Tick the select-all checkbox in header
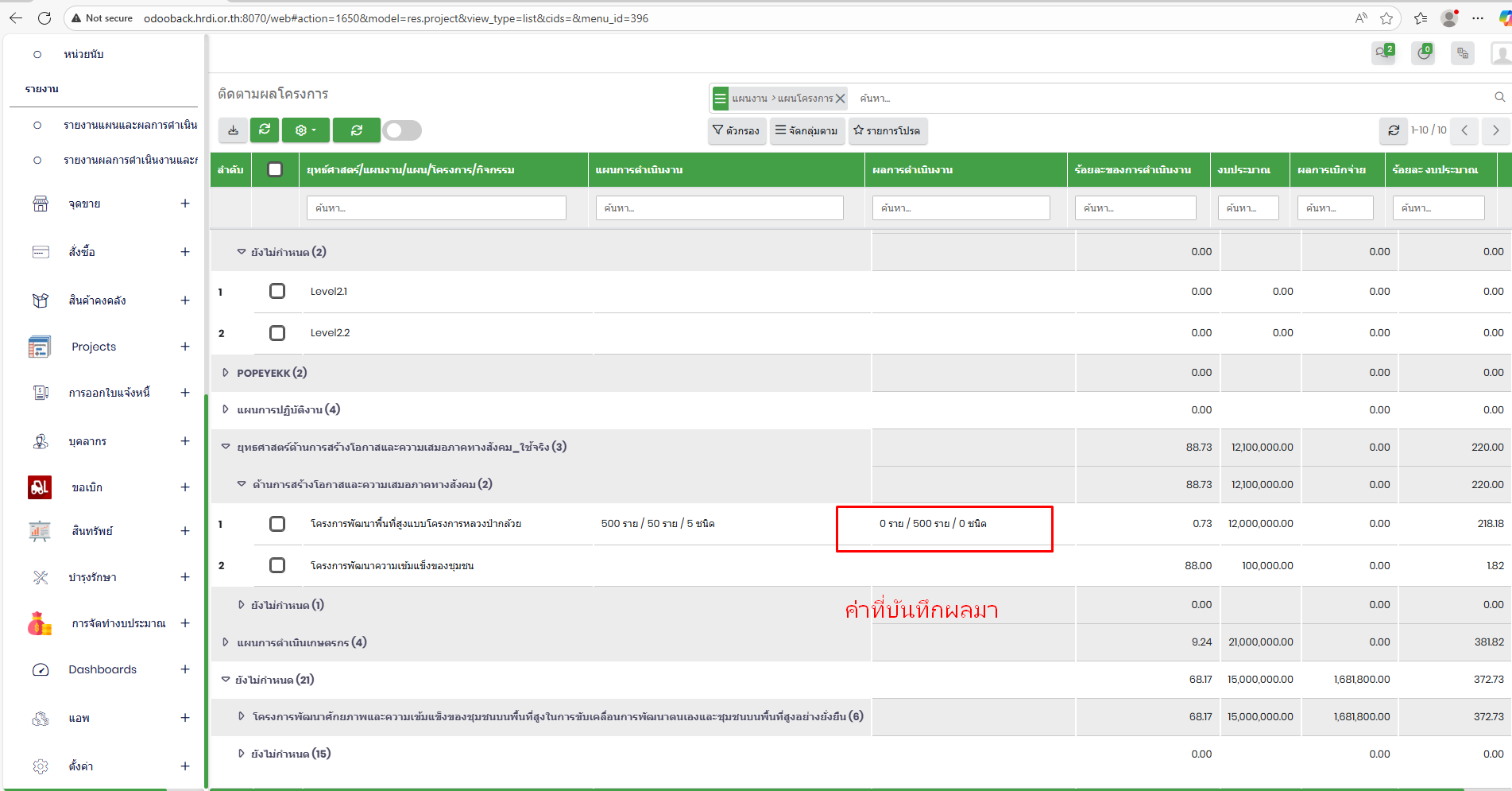Image resolution: width=1512 pixels, height=791 pixels. 275,169
